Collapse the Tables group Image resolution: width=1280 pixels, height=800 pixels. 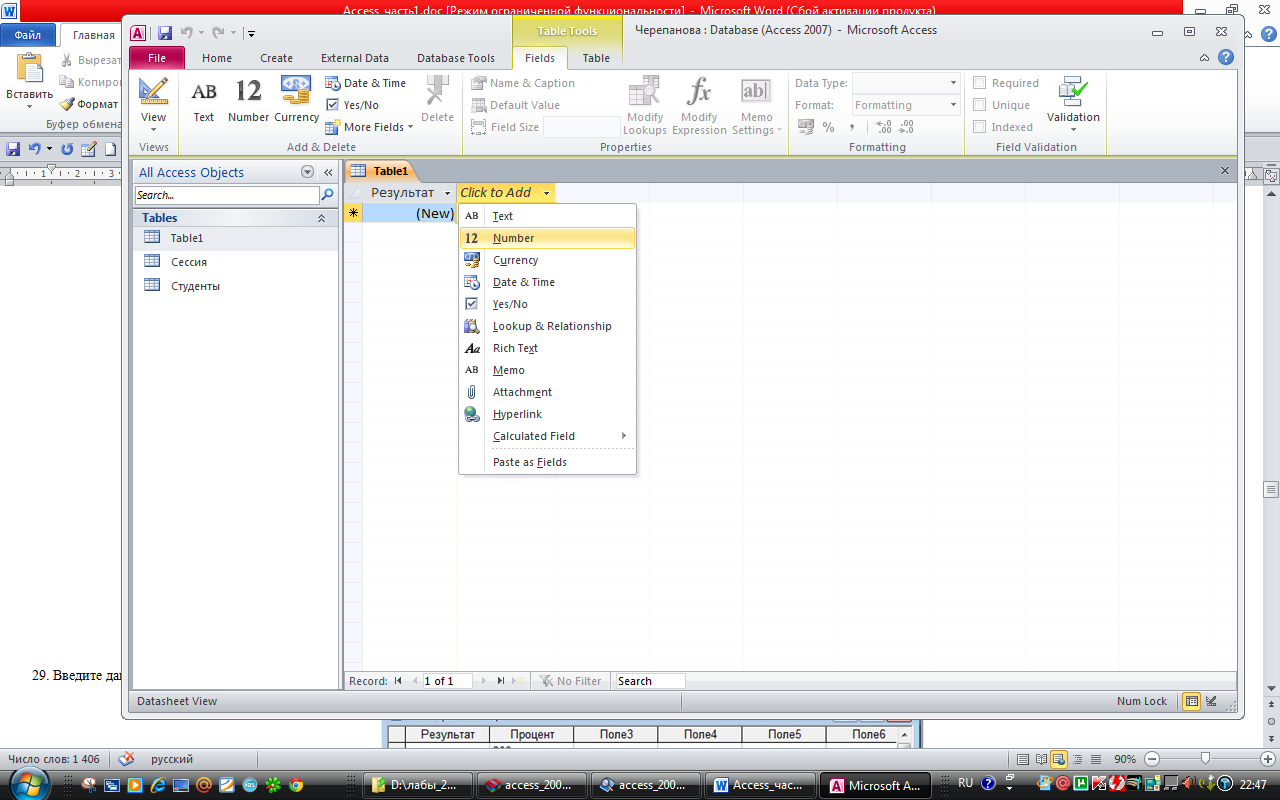[x=321, y=218]
